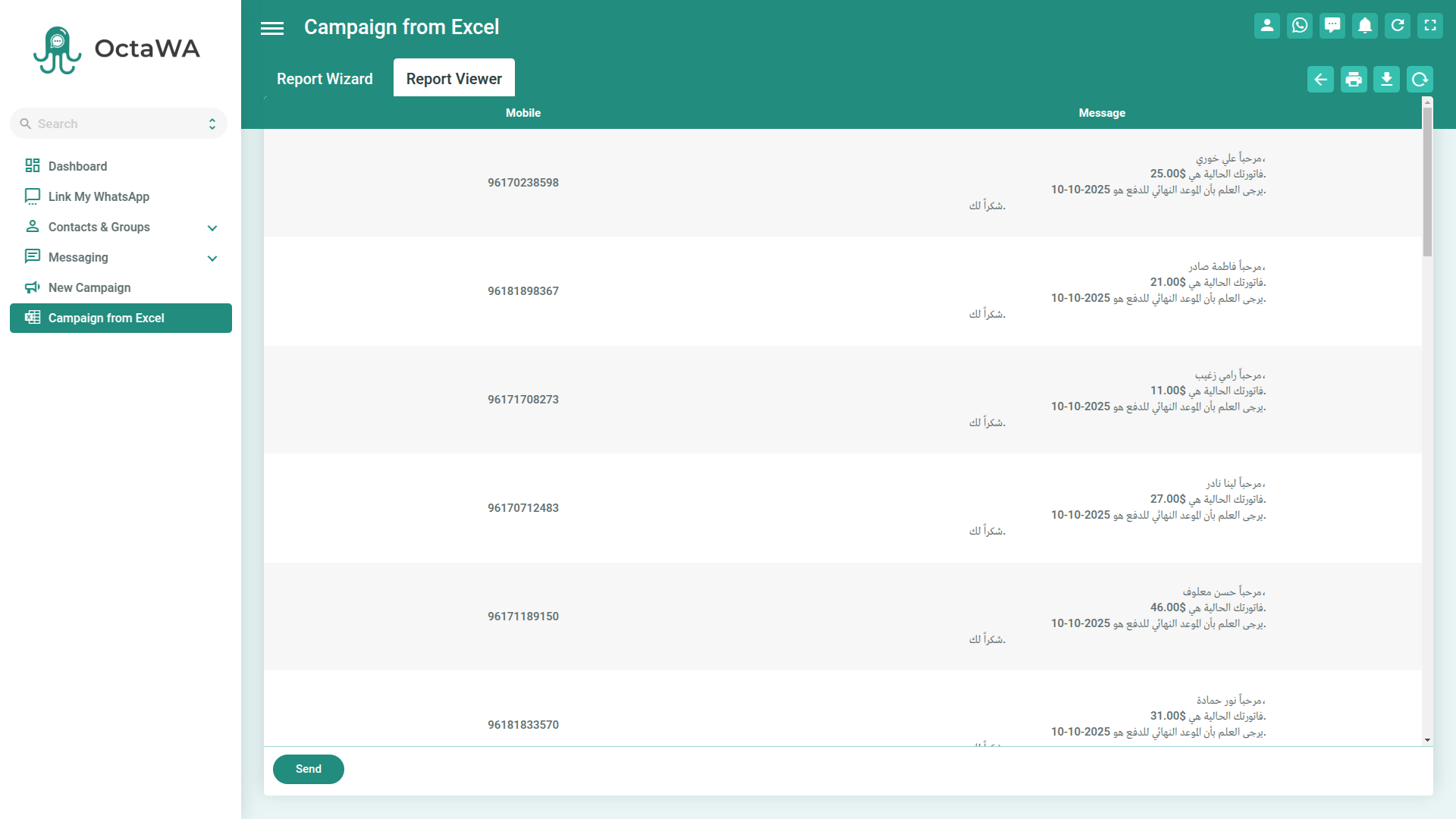Click the fullscreen toggle icon
The width and height of the screenshot is (1456, 819).
tap(1429, 26)
